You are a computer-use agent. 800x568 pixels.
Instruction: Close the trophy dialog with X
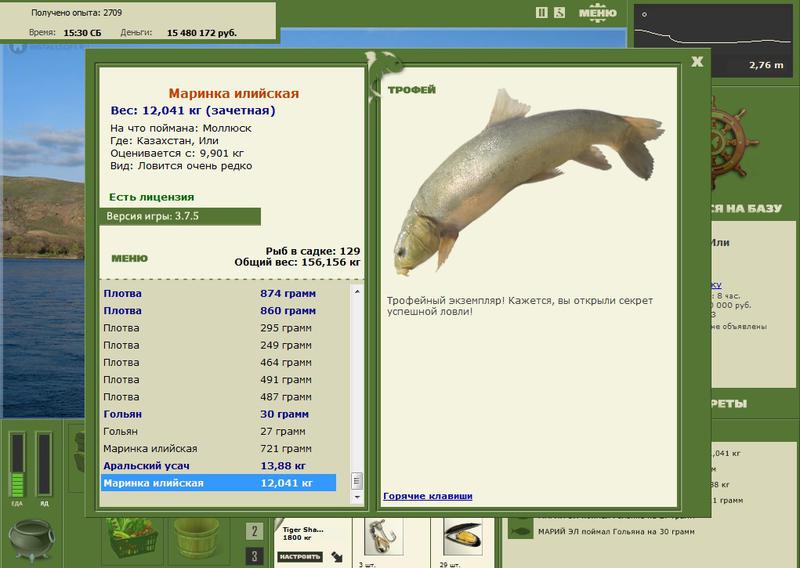coord(697,62)
